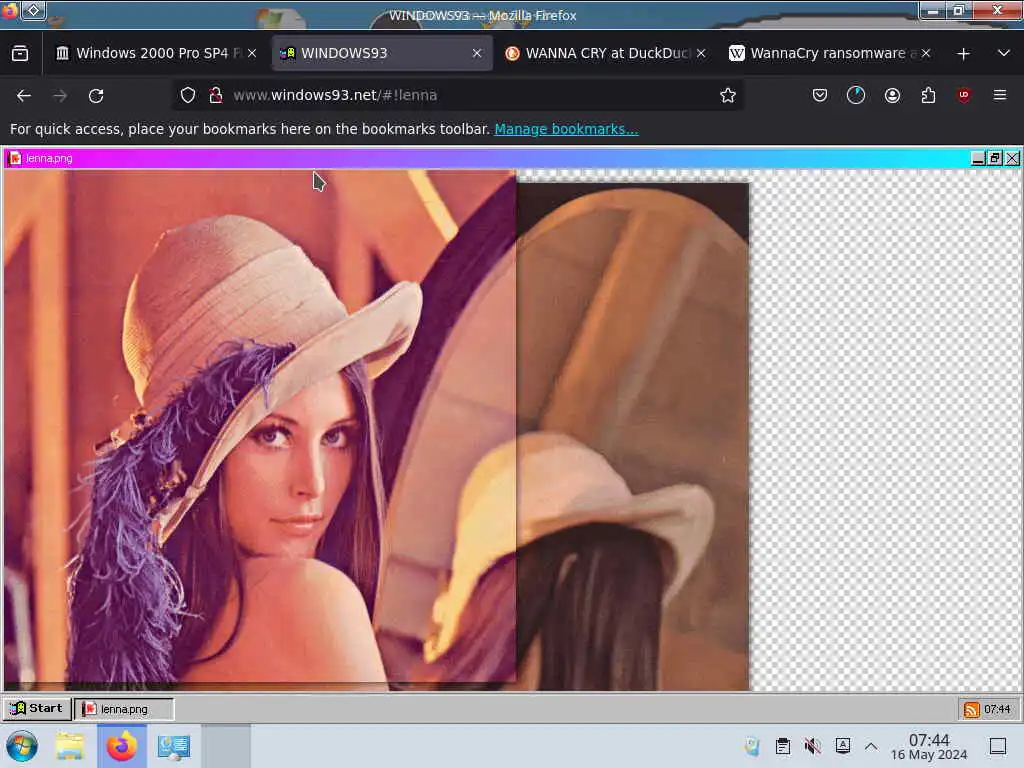Click the leftmost system tray icon
1024x768 pixels.
(x=752, y=746)
